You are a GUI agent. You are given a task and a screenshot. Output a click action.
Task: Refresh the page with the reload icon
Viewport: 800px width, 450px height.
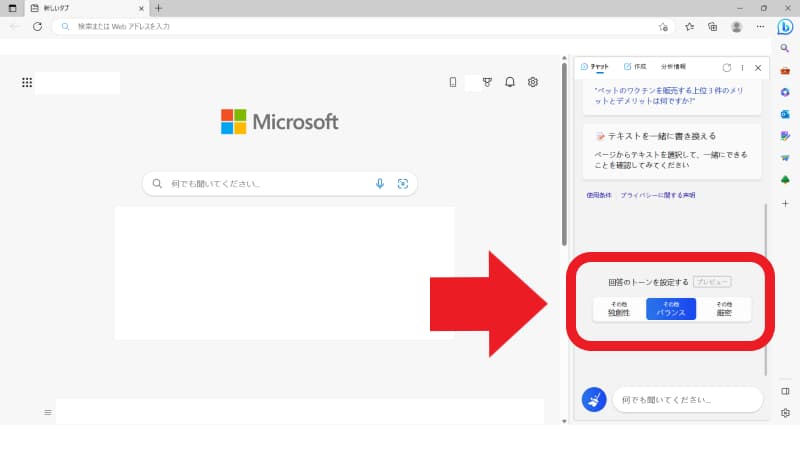[37, 27]
